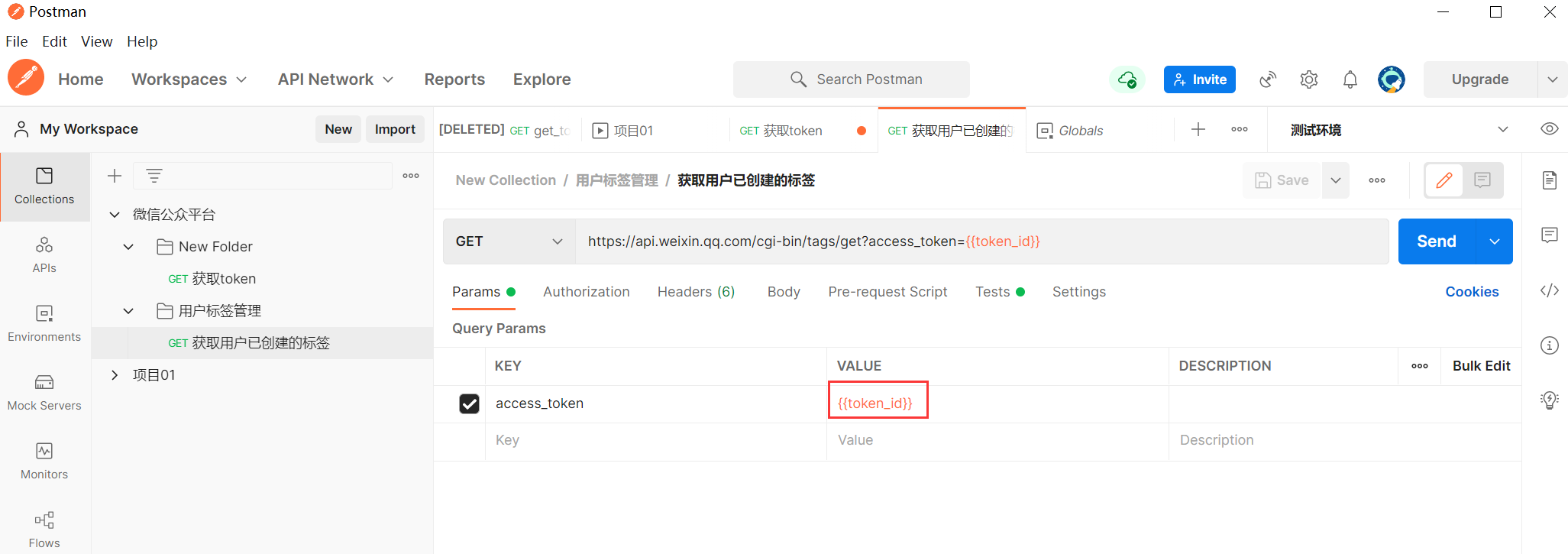Switch to the Pre-request Script tab
1568x554 pixels.
887,292
